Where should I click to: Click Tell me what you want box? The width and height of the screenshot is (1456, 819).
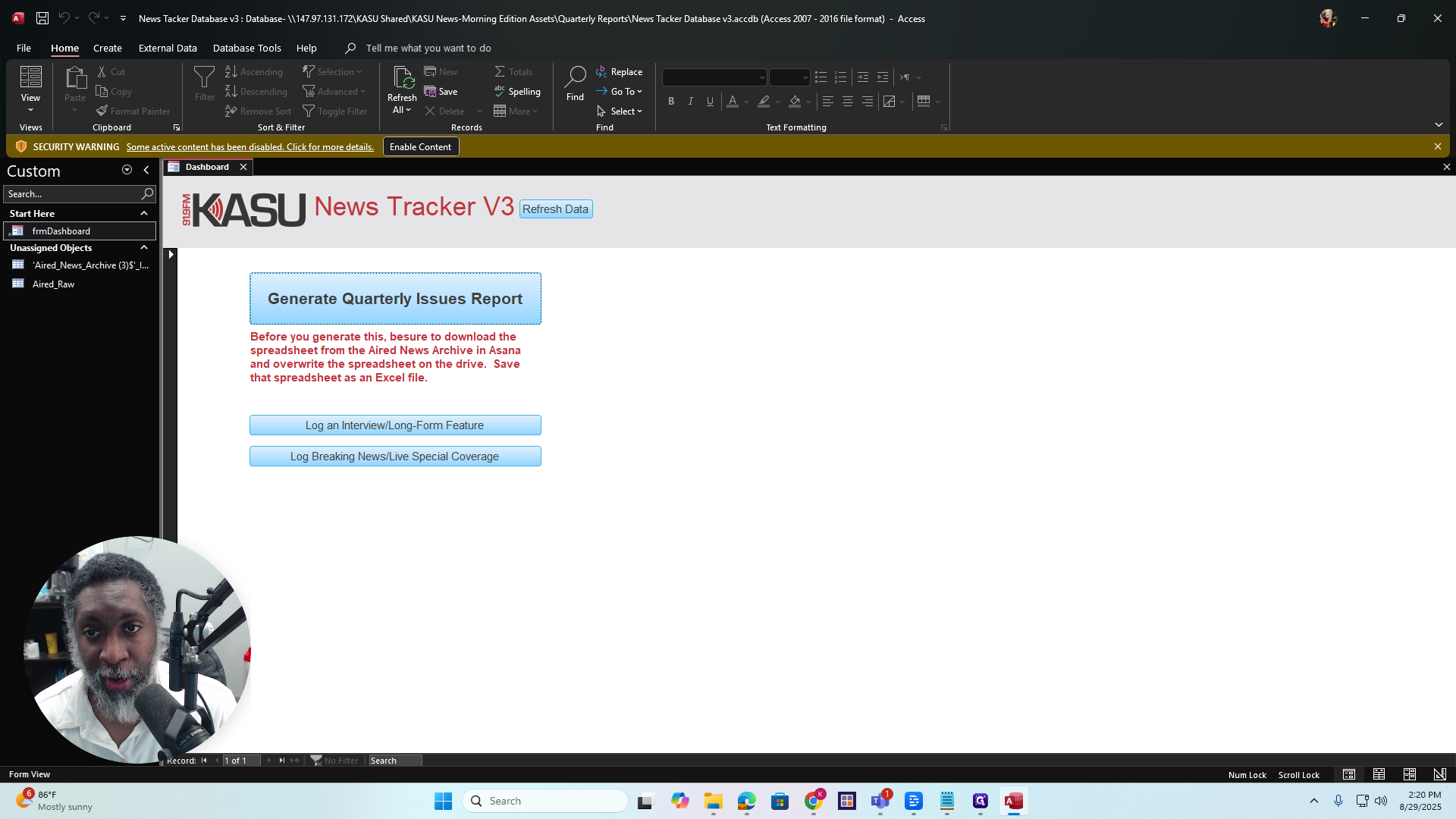428,48
